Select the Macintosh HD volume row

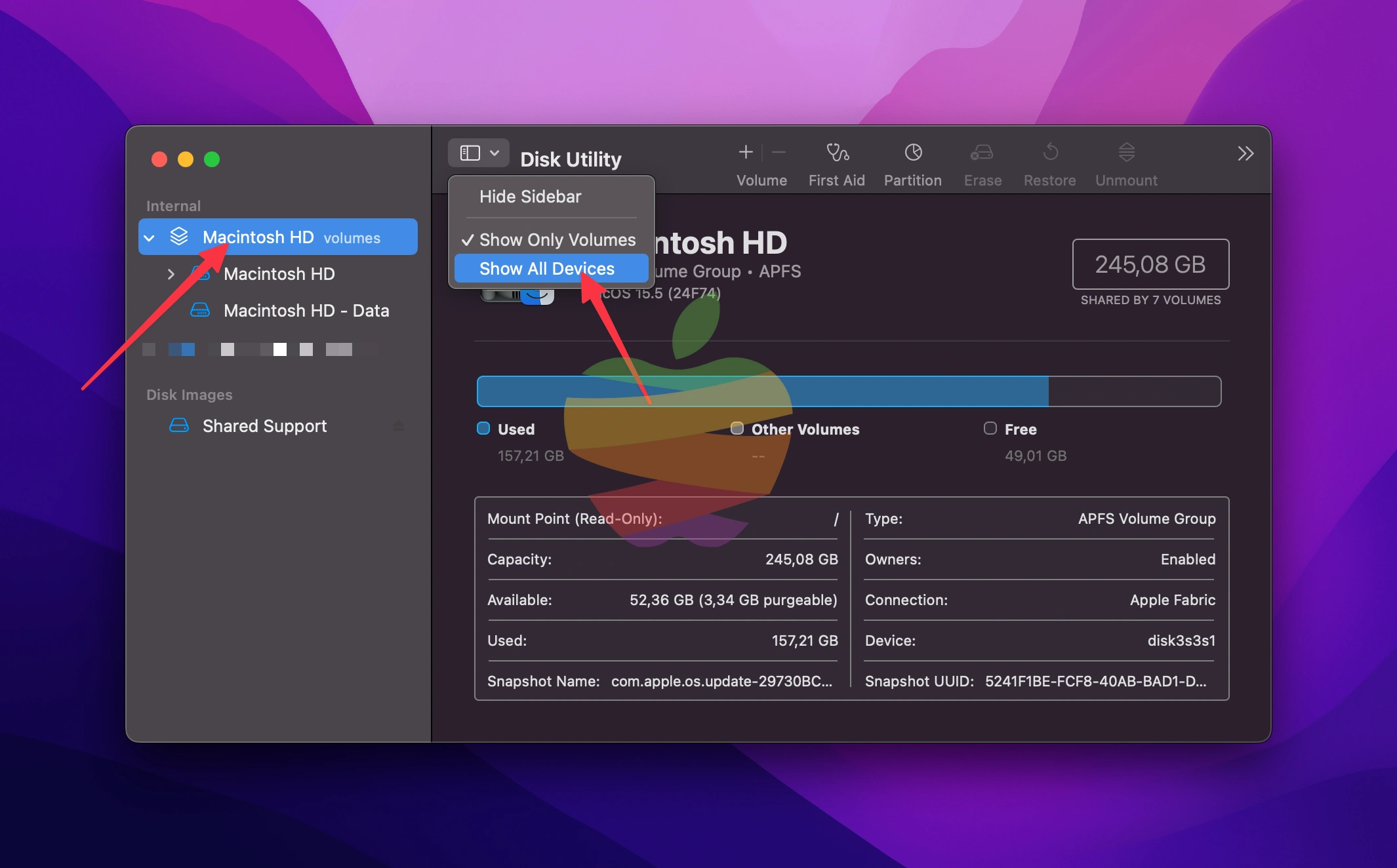[278, 274]
